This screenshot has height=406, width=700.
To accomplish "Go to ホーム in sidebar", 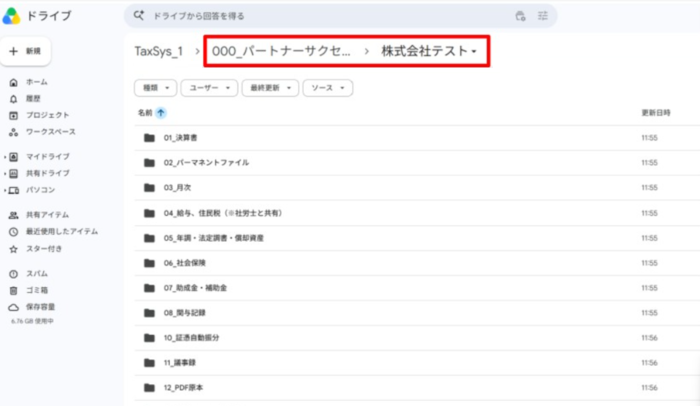I will (x=37, y=82).
